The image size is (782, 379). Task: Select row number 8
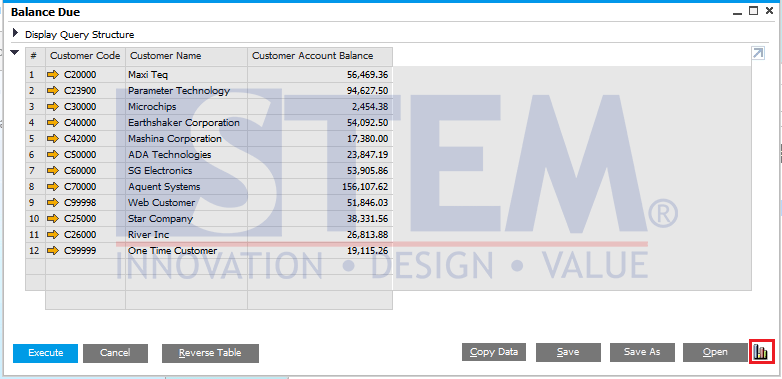pos(35,187)
